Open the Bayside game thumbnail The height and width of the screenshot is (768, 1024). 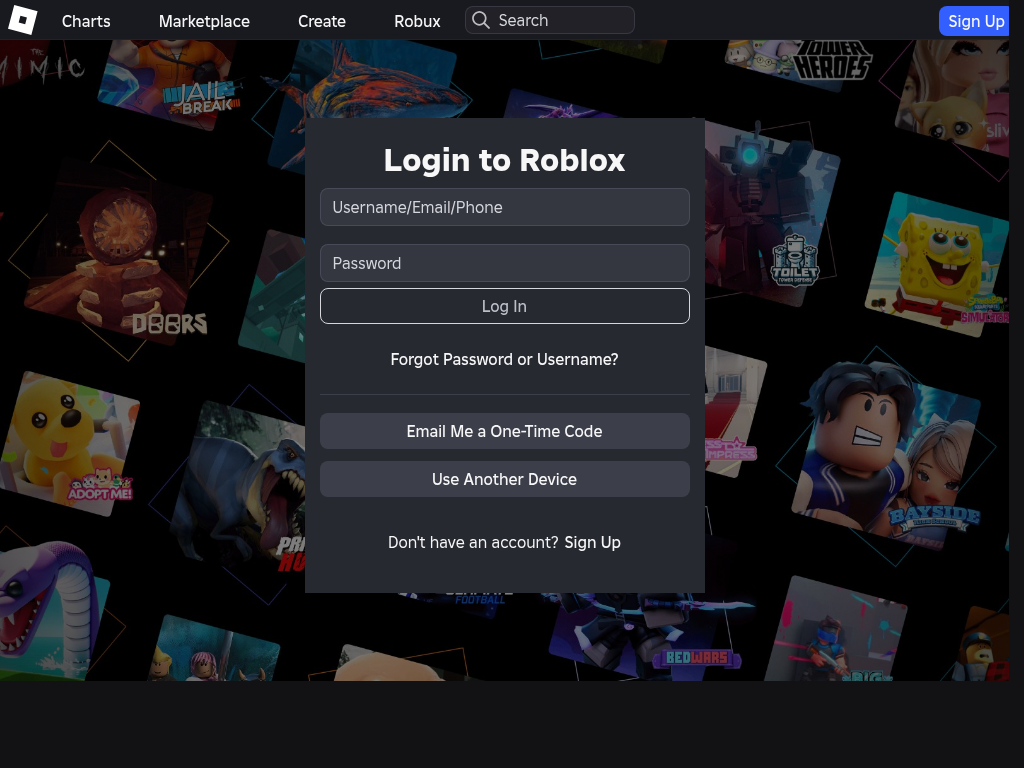point(890,450)
